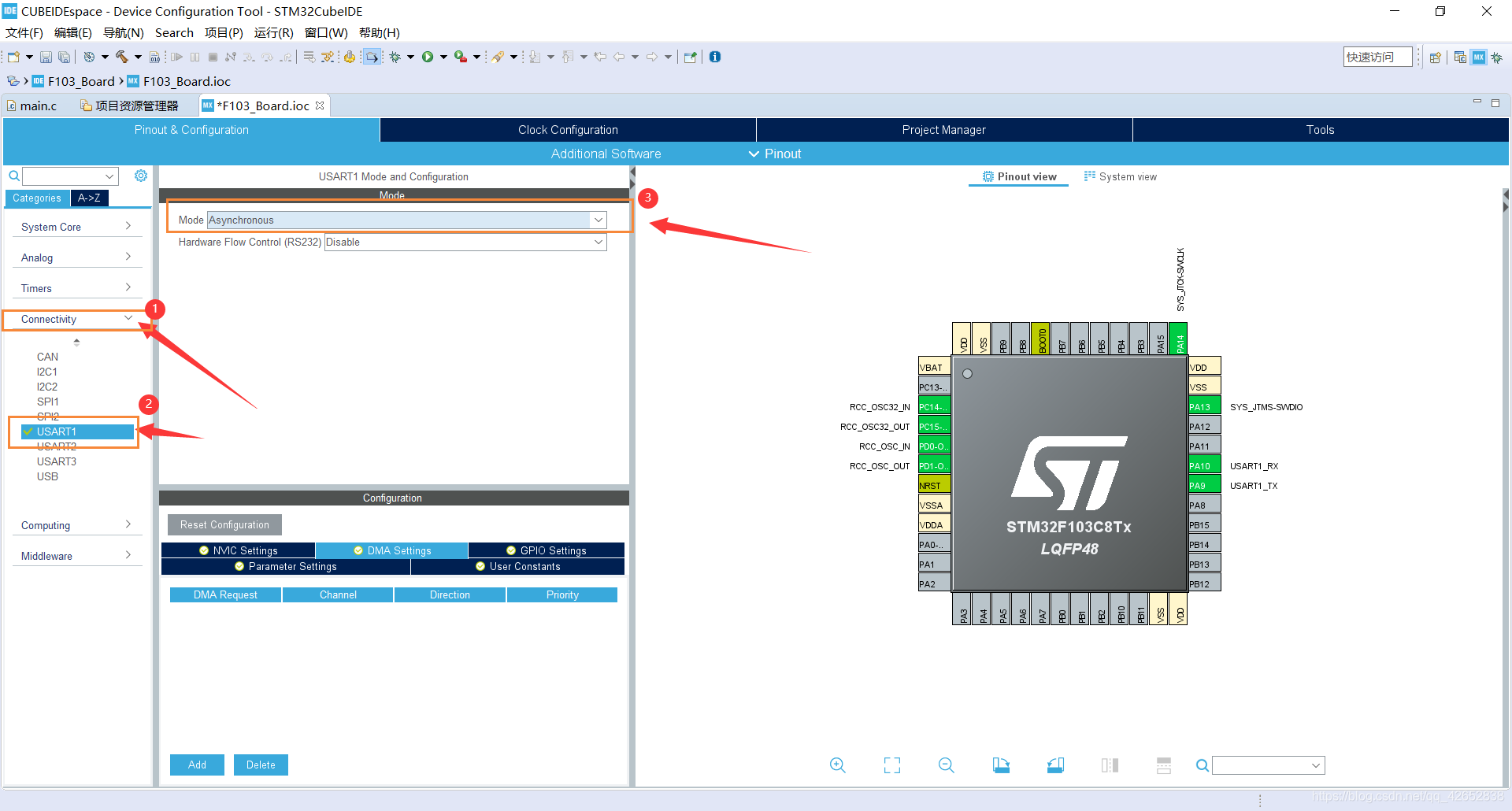Image resolution: width=1512 pixels, height=811 pixels.
Task: Select the Parameter Settings tab
Action: click(285, 566)
